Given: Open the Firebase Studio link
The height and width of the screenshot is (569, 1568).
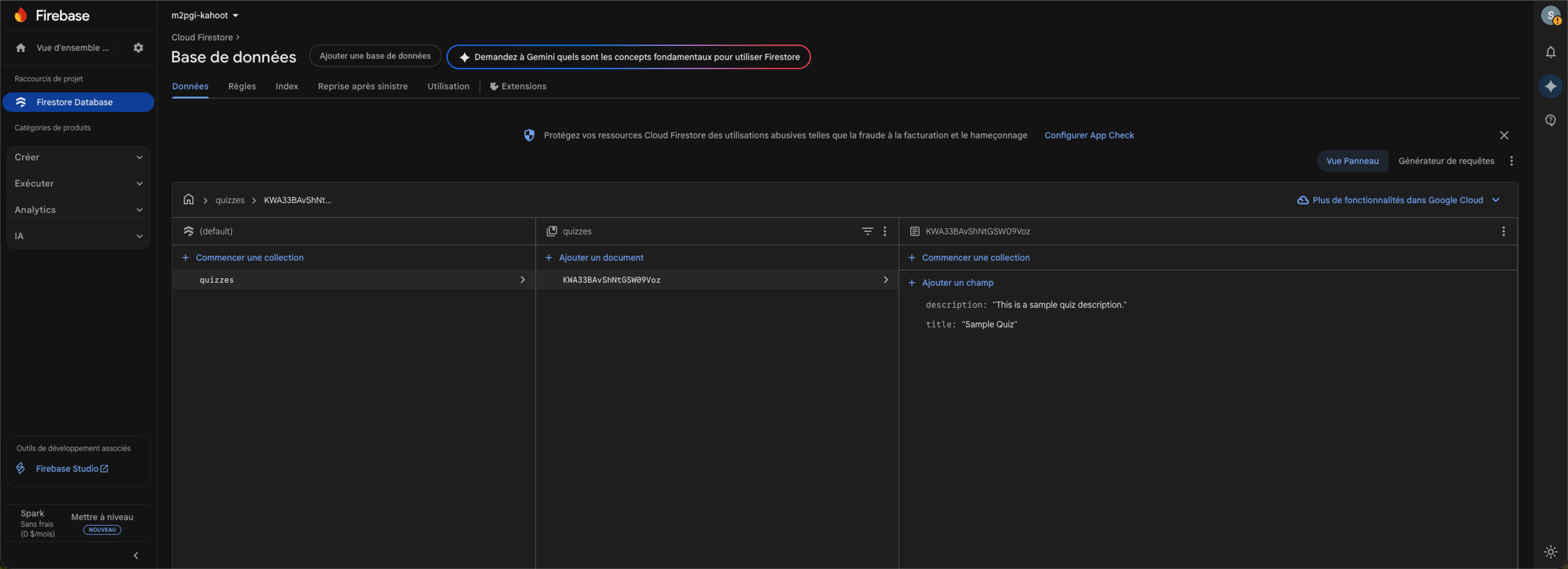Looking at the screenshot, I should pyautogui.click(x=72, y=469).
